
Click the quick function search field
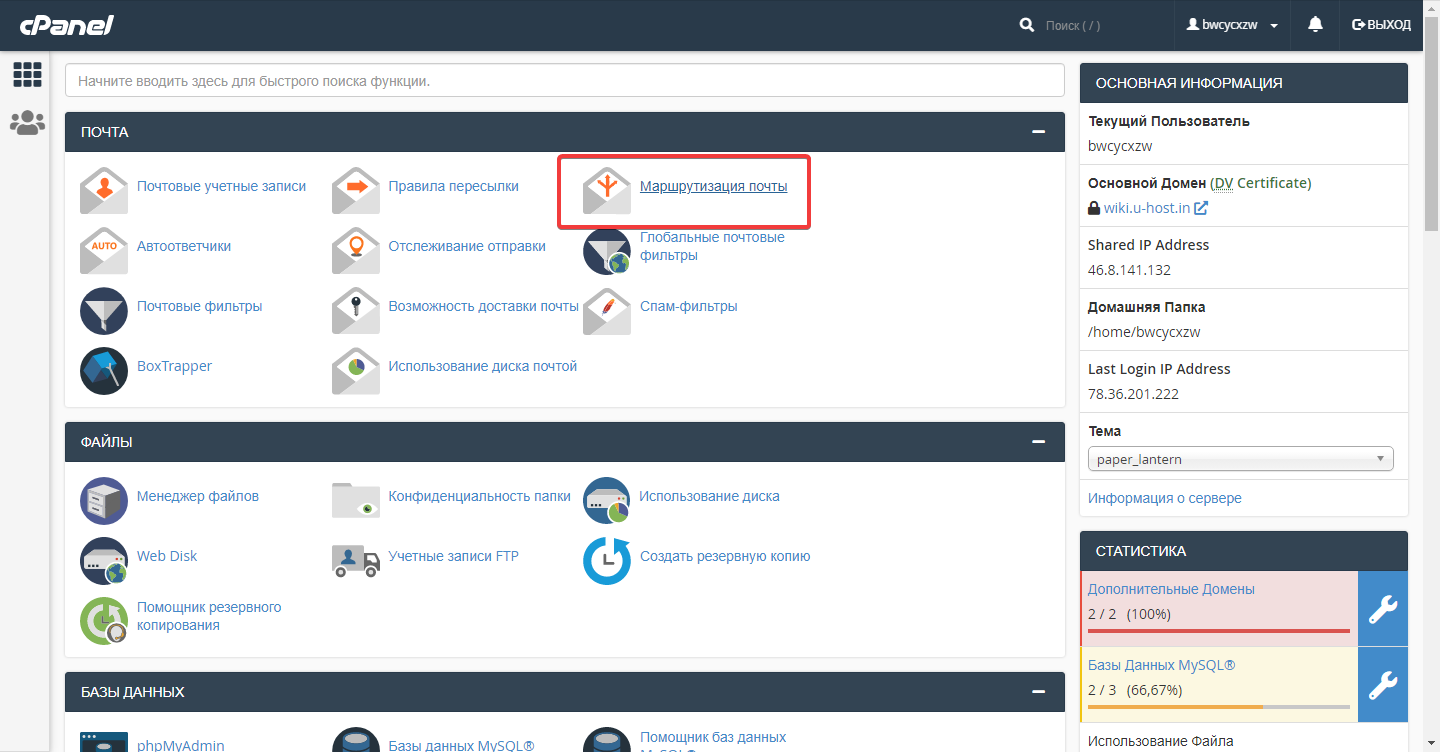pyautogui.click(x=565, y=81)
